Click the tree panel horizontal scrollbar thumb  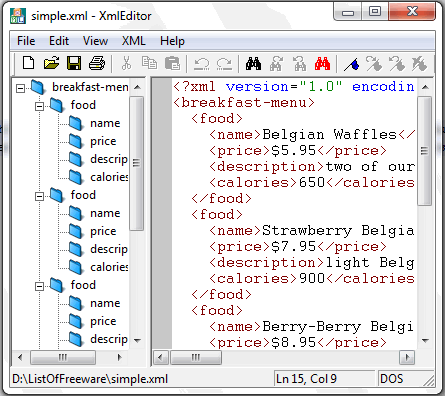point(63,358)
